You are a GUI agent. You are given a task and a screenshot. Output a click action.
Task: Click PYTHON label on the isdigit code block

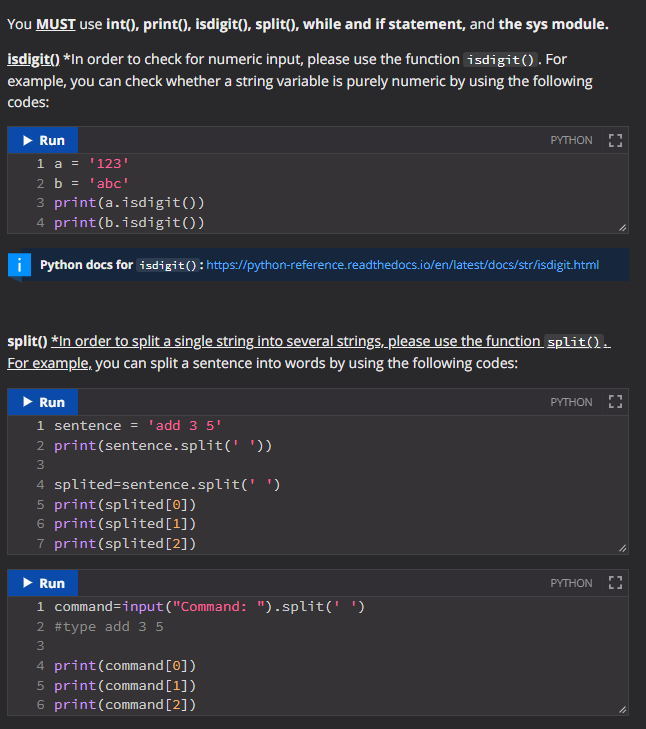(571, 140)
